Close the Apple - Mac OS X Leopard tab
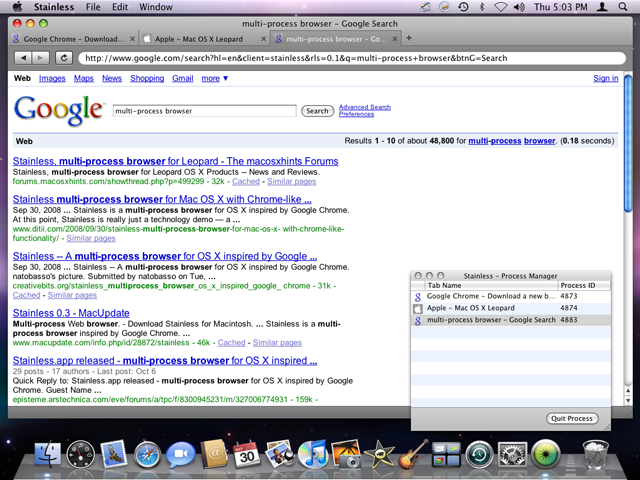Screen dimensions: 640x480 (264, 39)
